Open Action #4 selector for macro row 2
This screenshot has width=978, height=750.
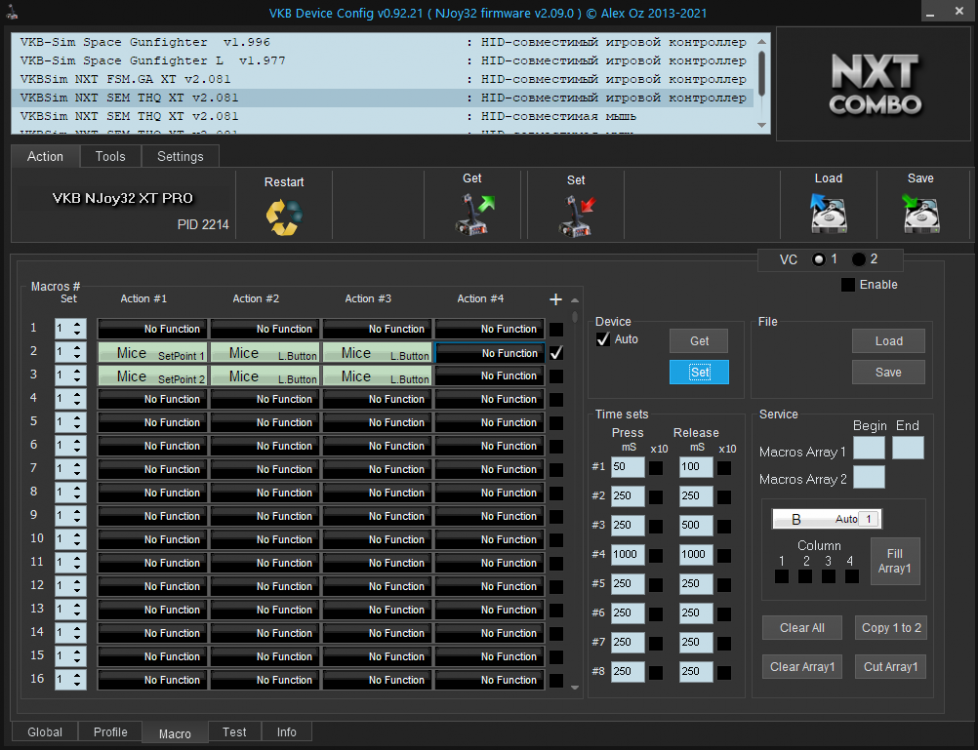(489, 353)
